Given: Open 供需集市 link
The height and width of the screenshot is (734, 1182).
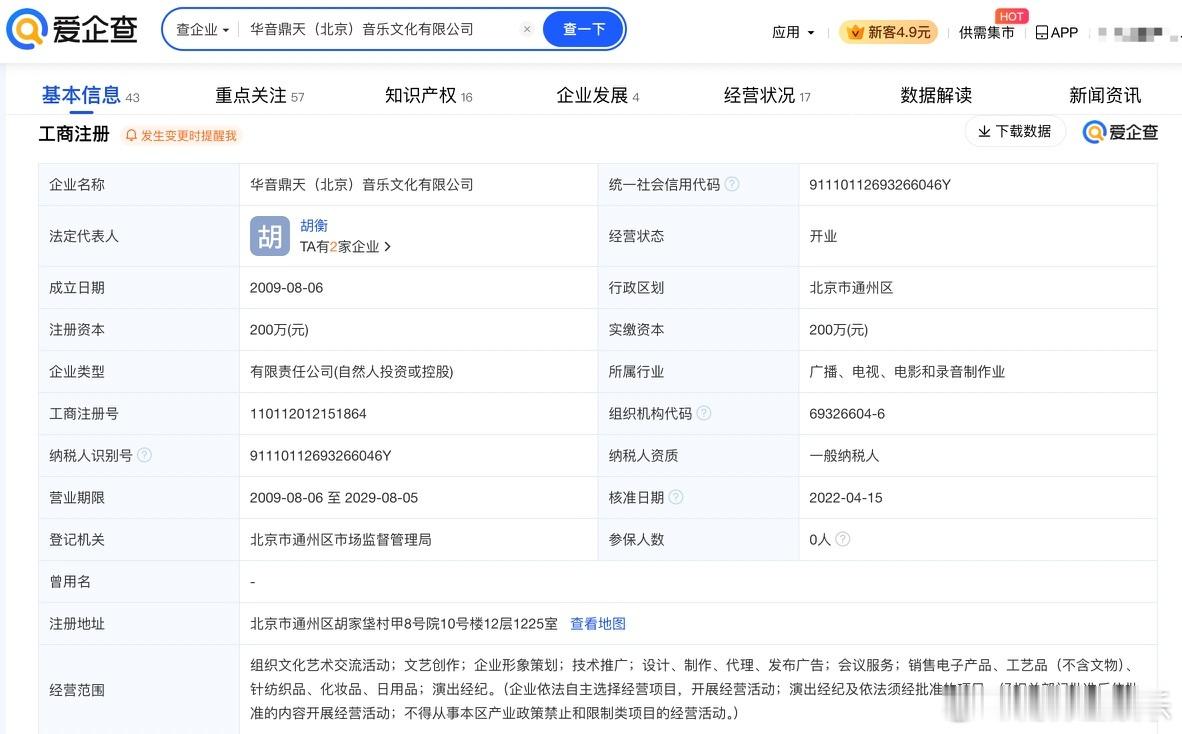Looking at the screenshot, I should pos(986,32).
